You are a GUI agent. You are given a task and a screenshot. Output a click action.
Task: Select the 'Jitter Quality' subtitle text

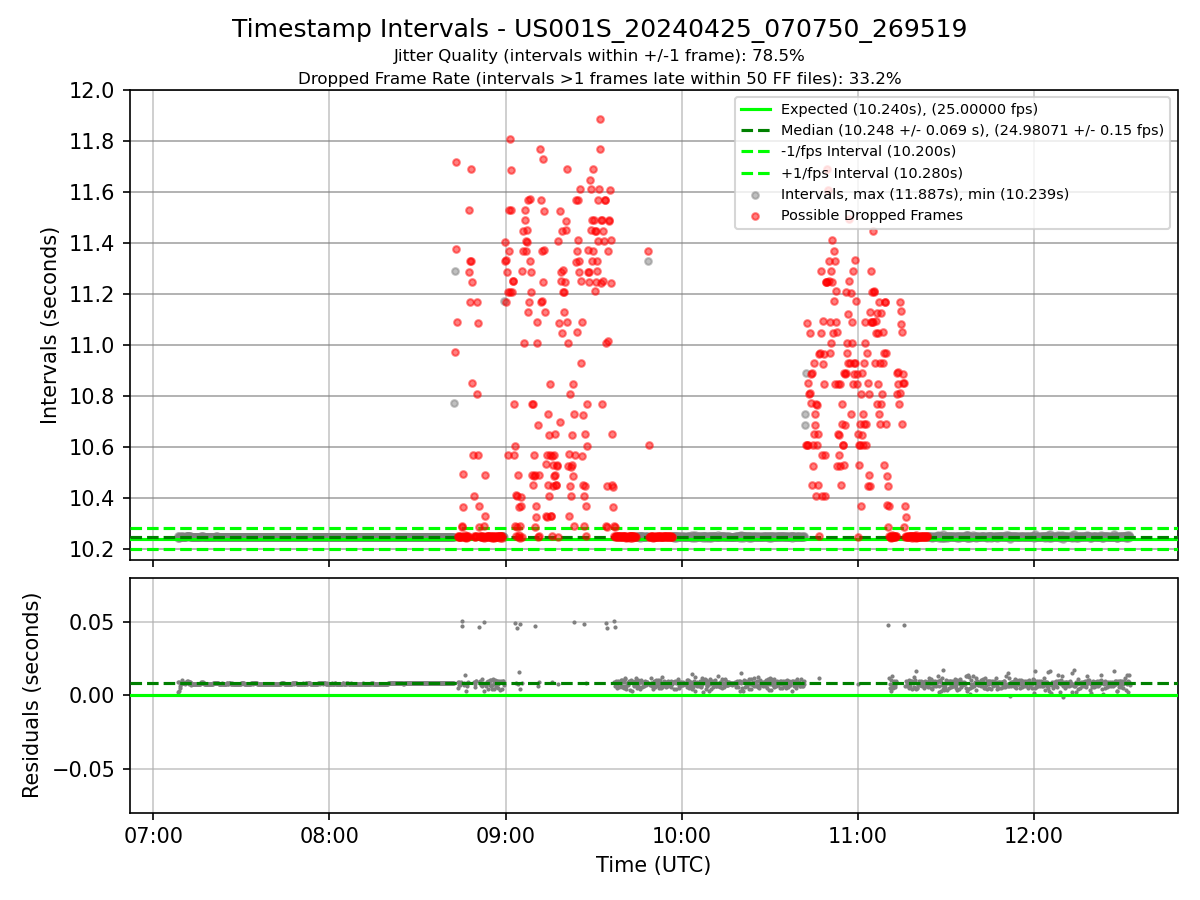click(x=599, y=56)
